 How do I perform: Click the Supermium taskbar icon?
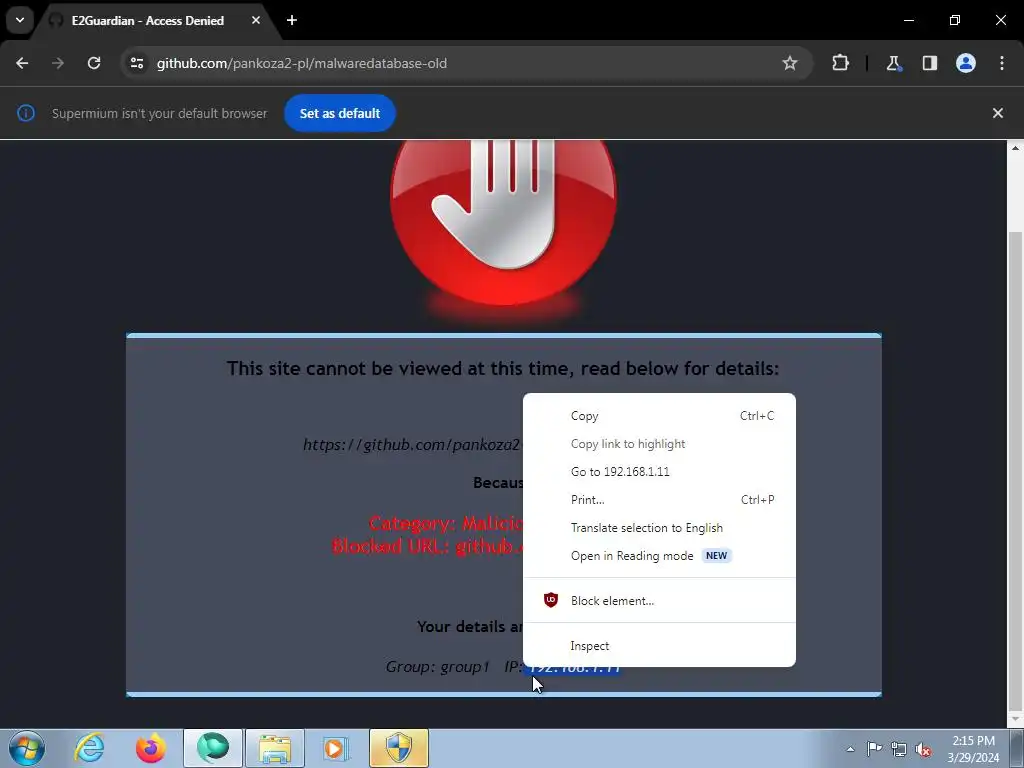tap(213, 748)
